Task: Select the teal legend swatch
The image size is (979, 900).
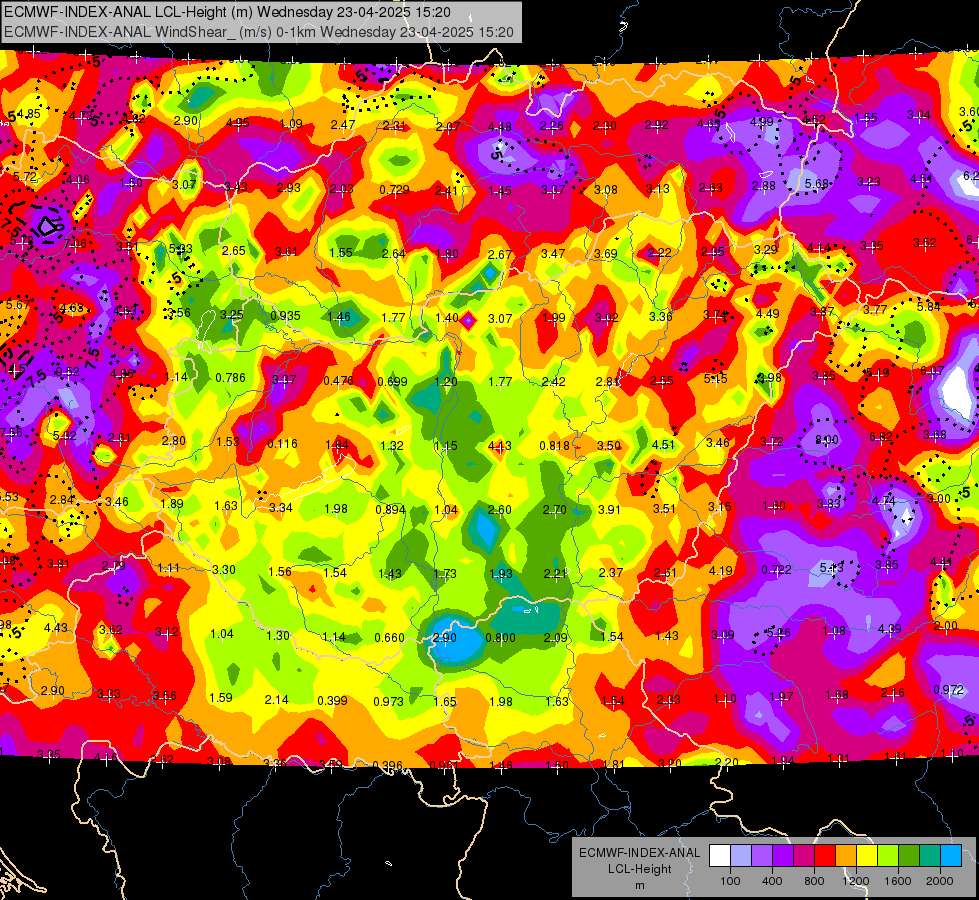Action: [x=930, y=856]
